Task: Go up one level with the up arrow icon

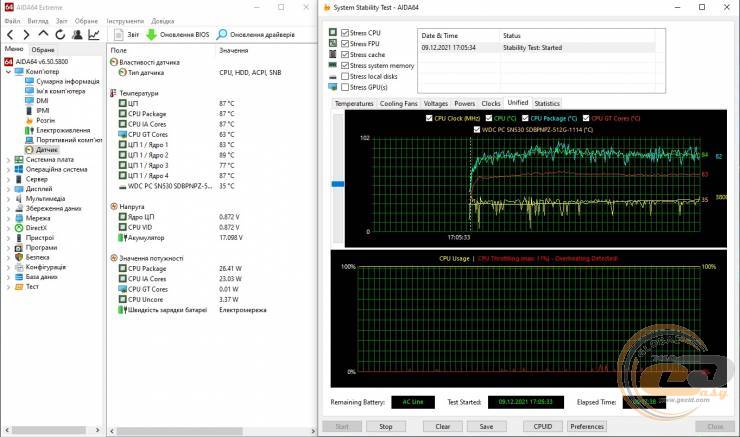Action: click(x=43, y=34)
